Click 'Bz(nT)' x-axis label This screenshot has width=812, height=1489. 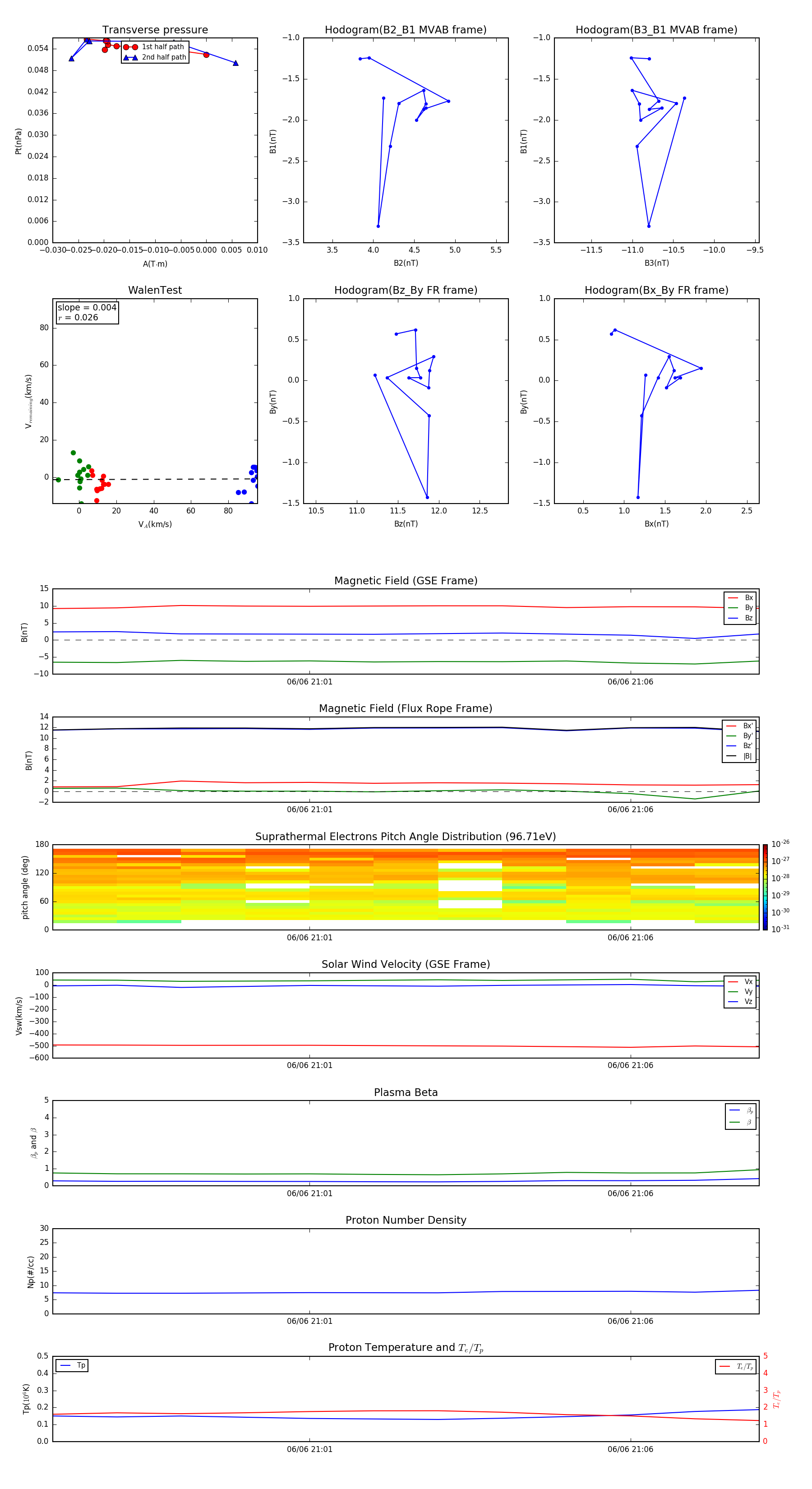(406, 524)
